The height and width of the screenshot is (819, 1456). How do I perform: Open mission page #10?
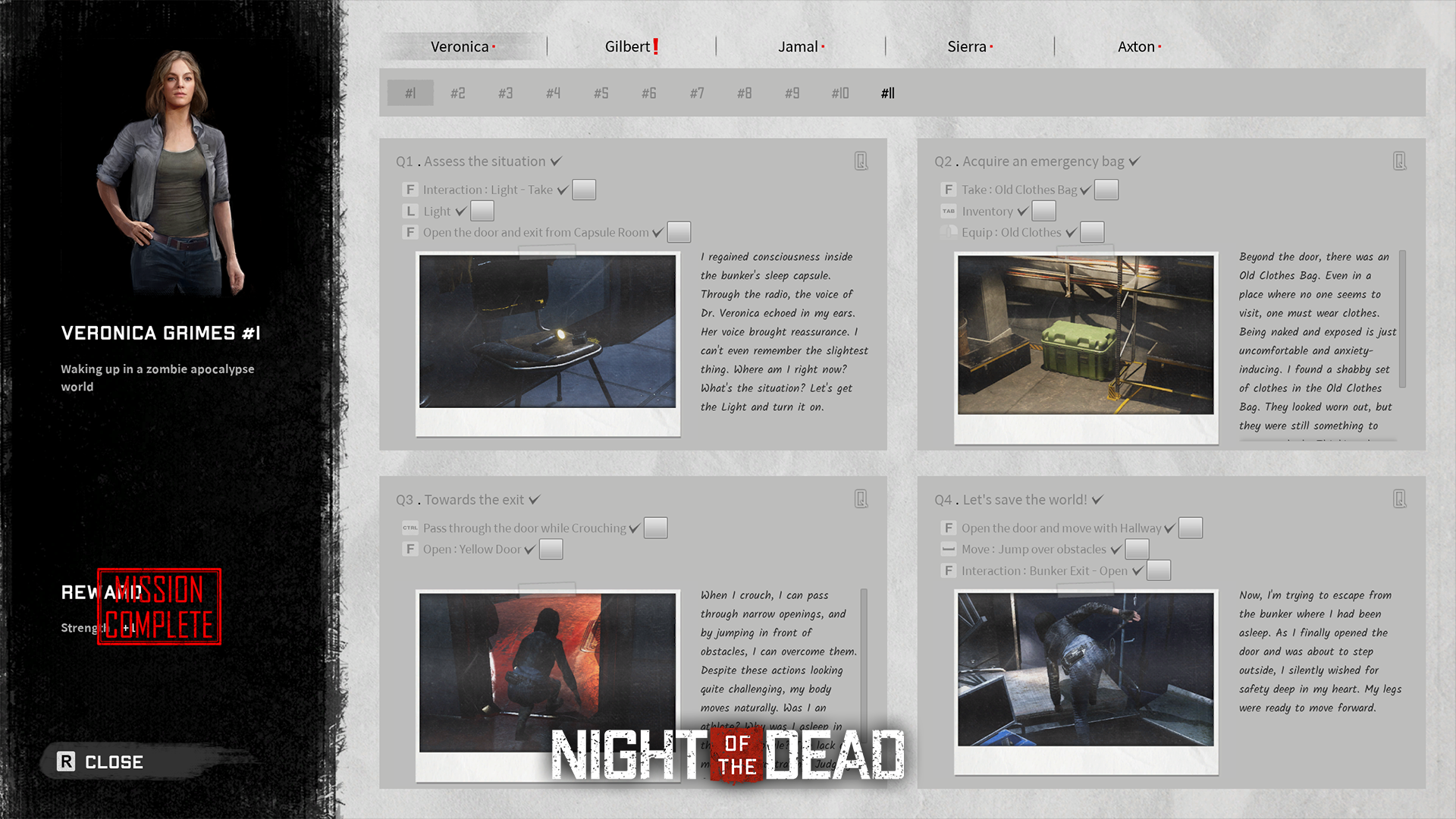point(840,93)
